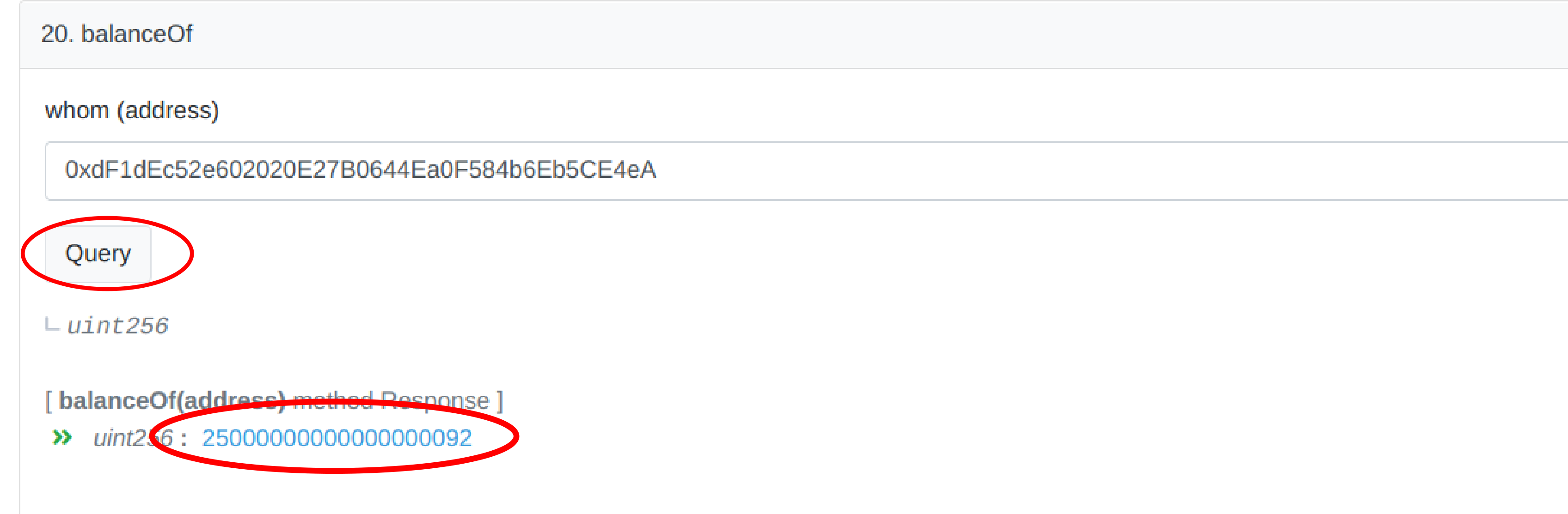Collapse the "20. balanceOf" section header
Screen dimensions: 1568x514
[117, 34]
